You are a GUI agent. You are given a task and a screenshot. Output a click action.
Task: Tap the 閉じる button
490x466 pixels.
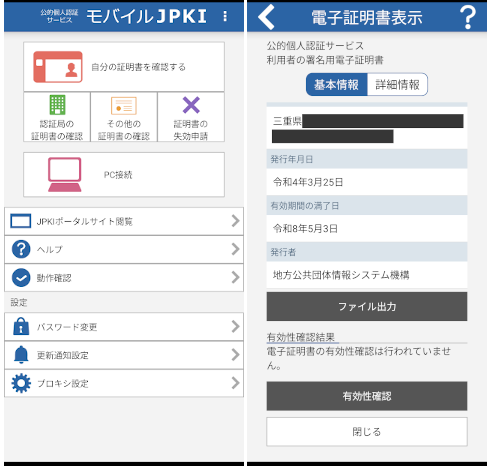367,432
